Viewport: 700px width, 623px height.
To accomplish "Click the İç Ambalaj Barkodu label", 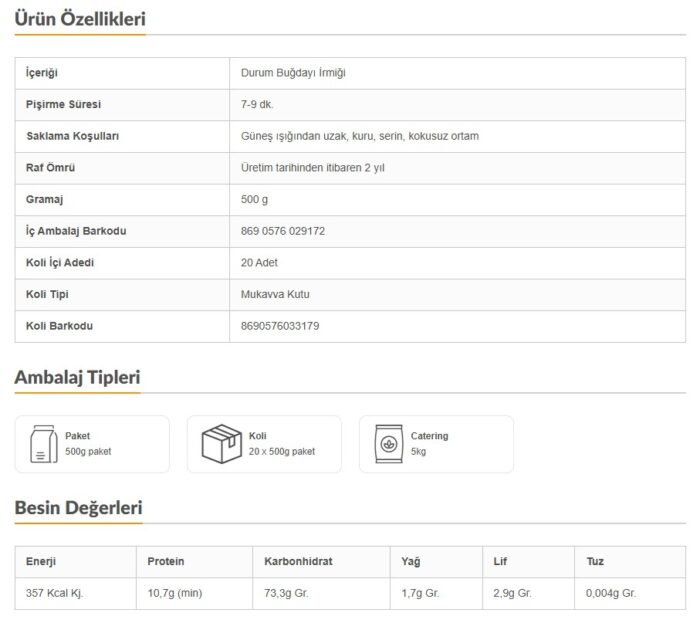I will click(76, 231).
